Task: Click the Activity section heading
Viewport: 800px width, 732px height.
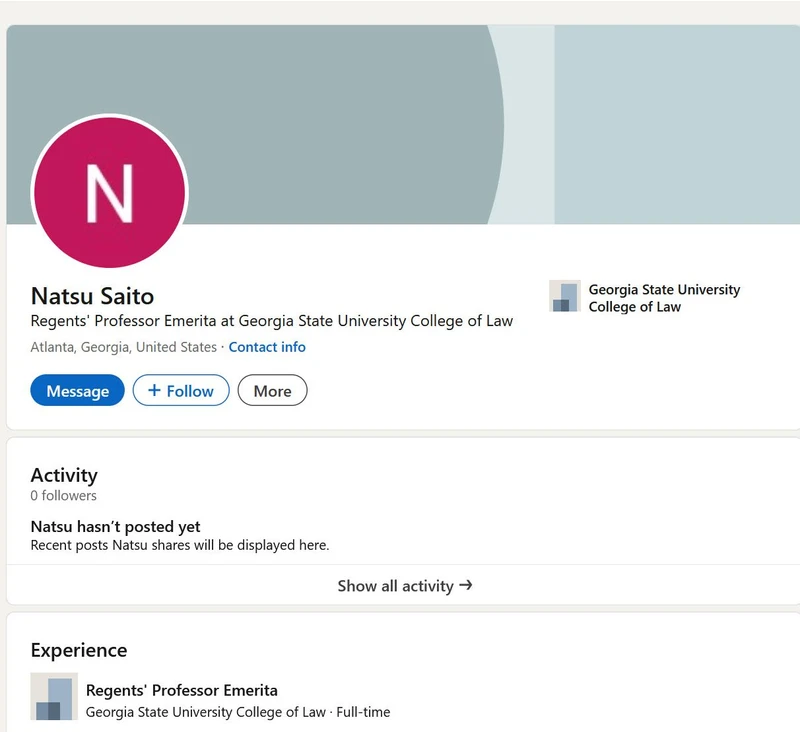Action: point(64,475)
